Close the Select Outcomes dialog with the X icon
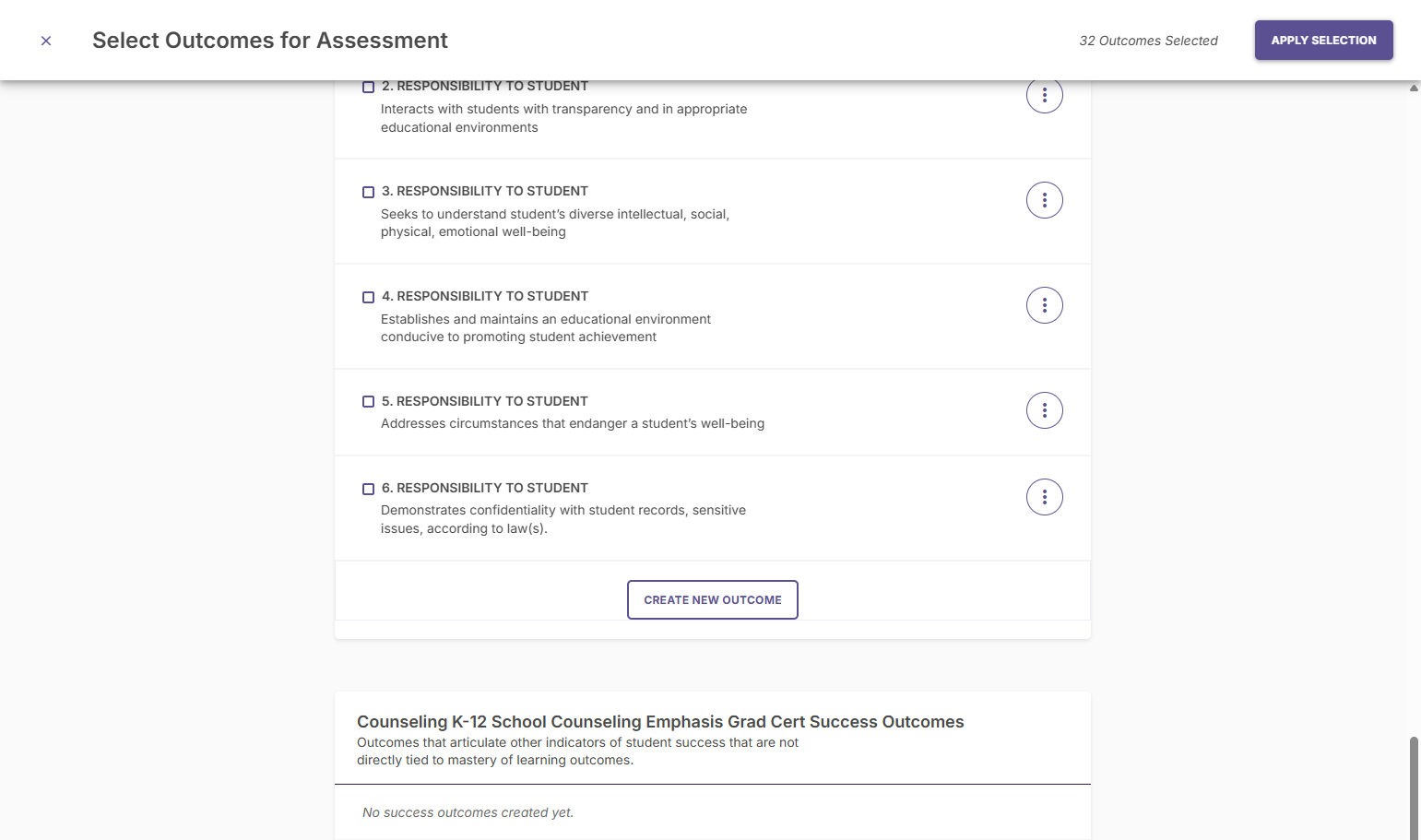Screen dimensions: 1421x840 pyautogui.click(x=46, y=41)
